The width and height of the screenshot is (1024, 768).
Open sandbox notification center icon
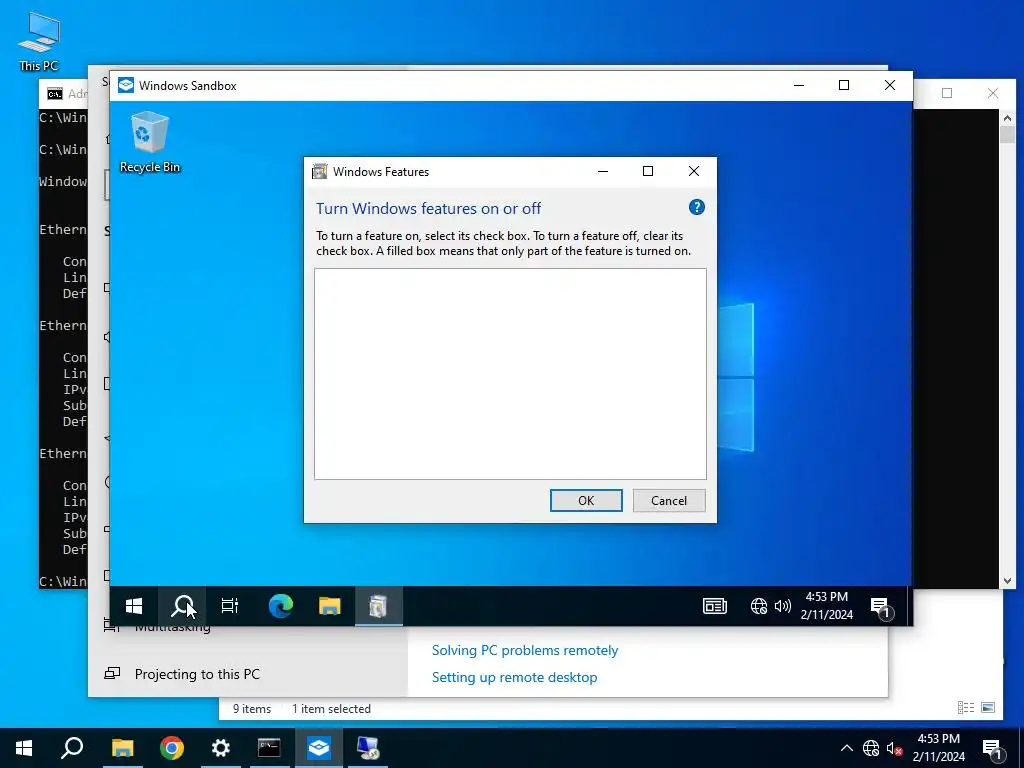(x=882, y=607)
